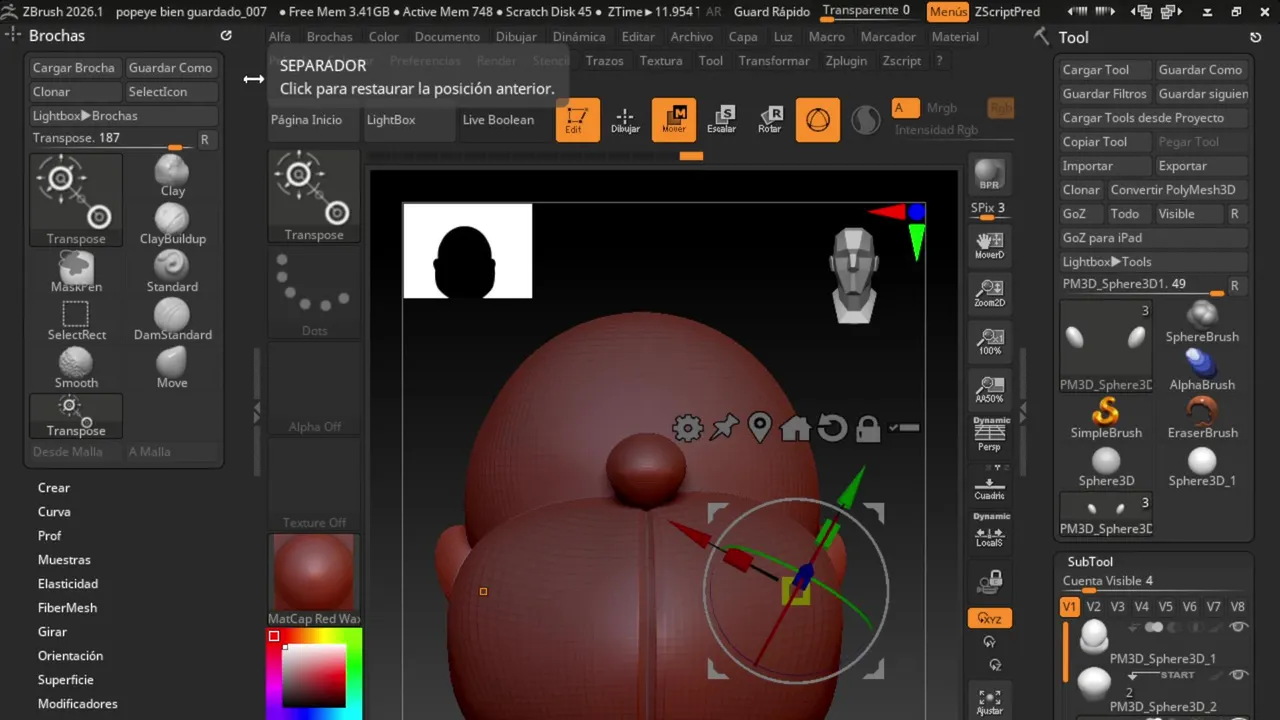Toggle gizmo lock icon
The height and width of the screenshot is (720, 1280).
coord(868,428)
